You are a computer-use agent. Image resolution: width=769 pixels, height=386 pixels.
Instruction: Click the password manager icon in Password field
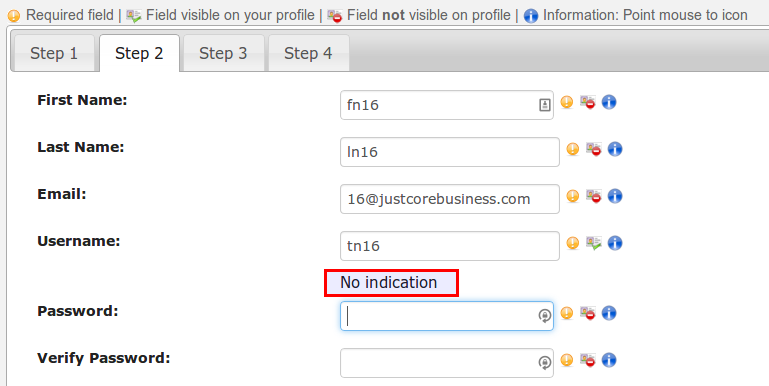click(544, 316)
